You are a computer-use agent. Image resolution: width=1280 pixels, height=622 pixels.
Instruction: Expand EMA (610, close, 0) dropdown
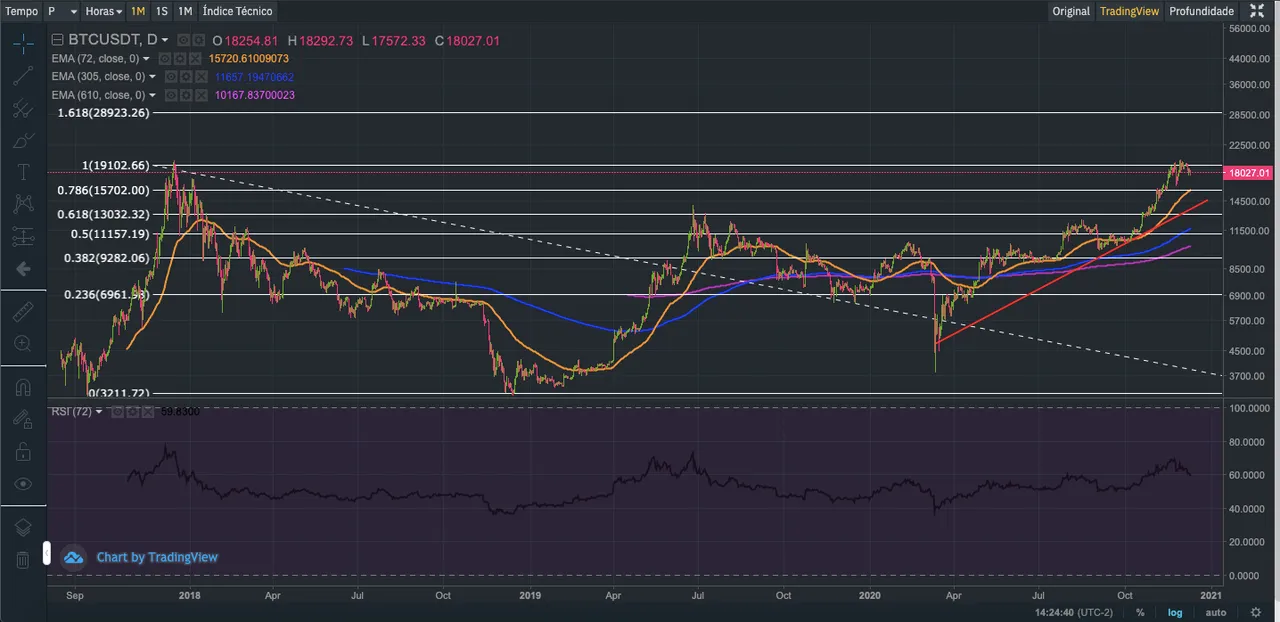153,95
